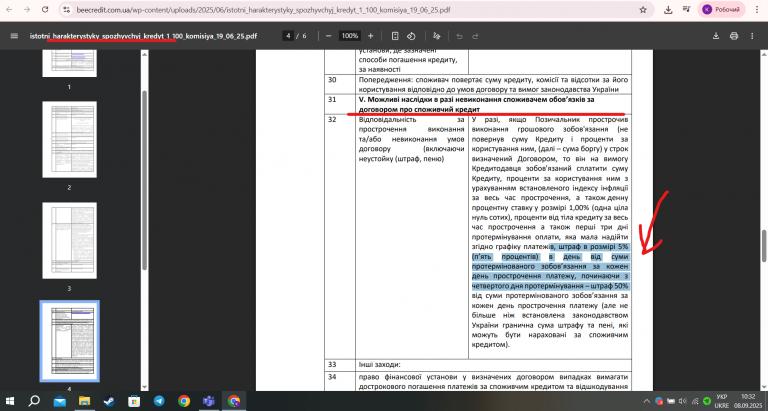View site information icon in address bar

click(67, 10)
